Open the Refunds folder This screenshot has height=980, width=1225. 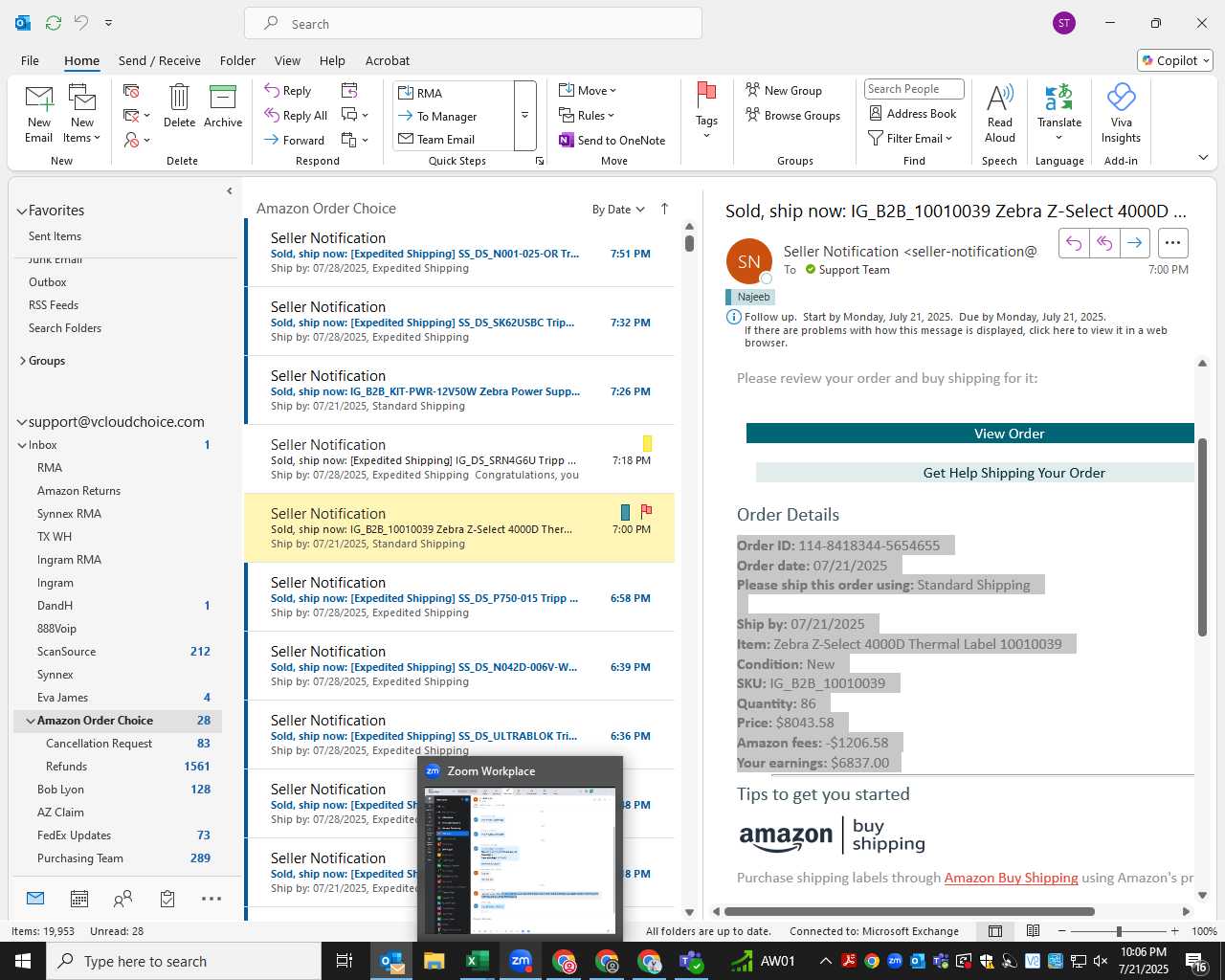tap(119, 767)
